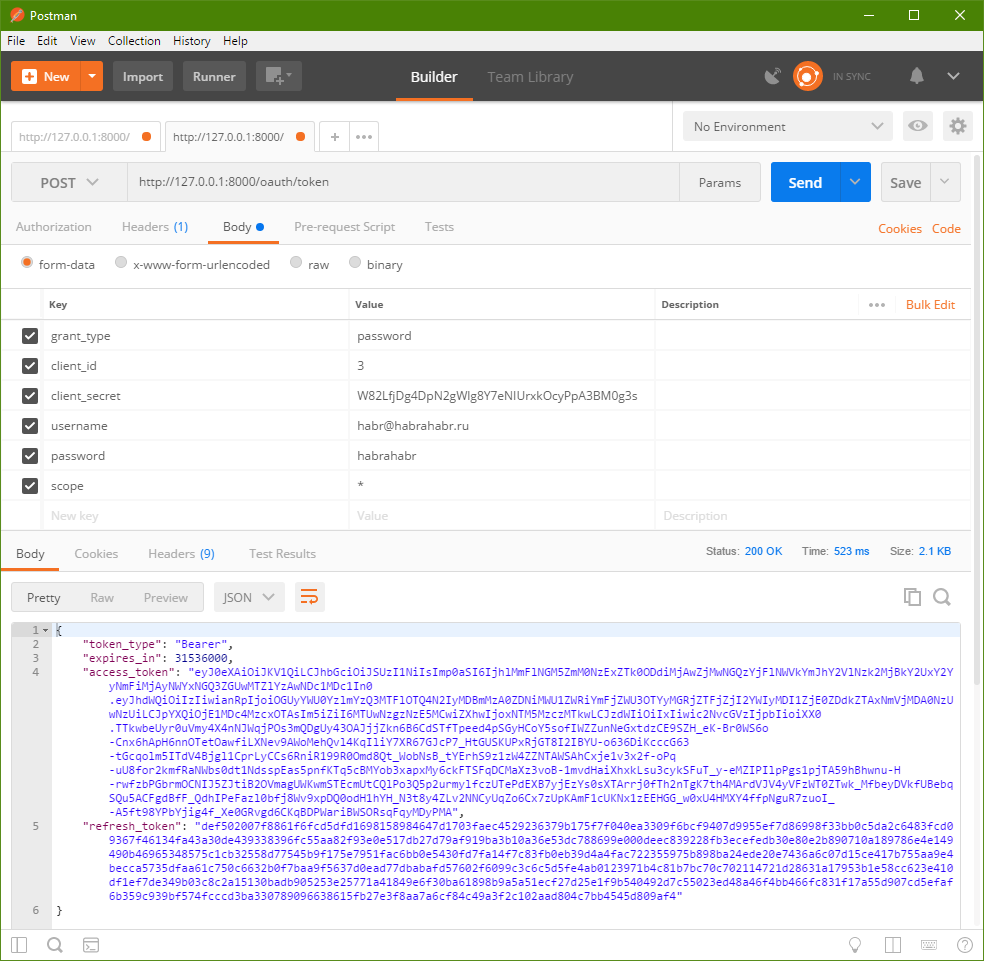Open tab options three-dots menu
The image size is (984, 961).
click(x=364, y=137)
